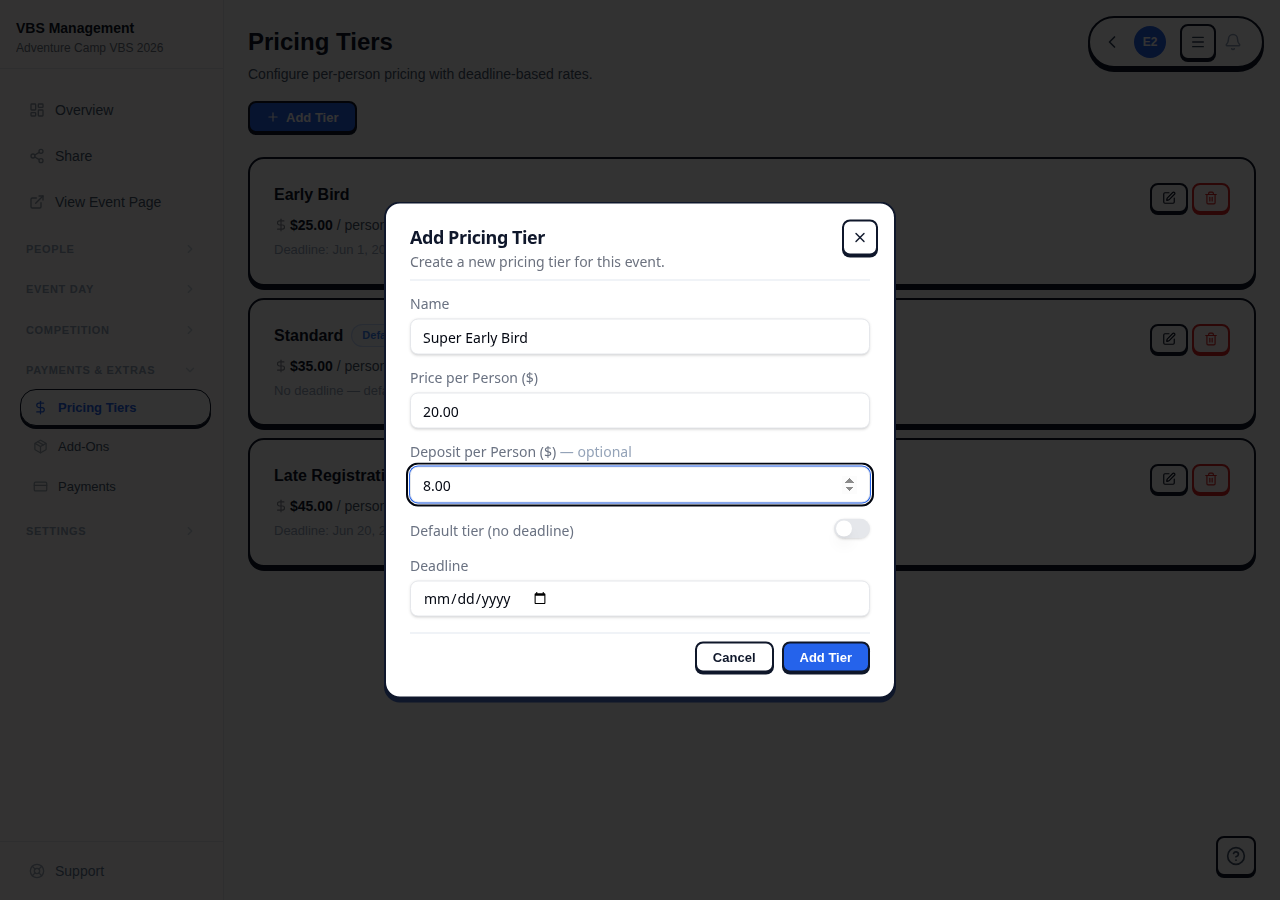The width and height of the screenshot is (1280, 900).
Task: Enable the Default tier no deadline toggle
Action: 852,529
